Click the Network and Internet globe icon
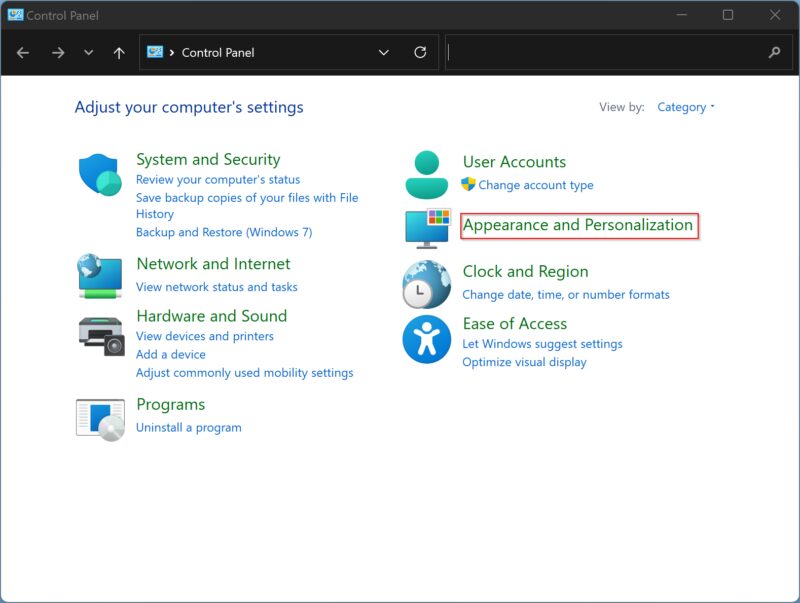Image resolution: width=800 pixels, height=603 pixels. pyautogui.click(x=100, y=276)
